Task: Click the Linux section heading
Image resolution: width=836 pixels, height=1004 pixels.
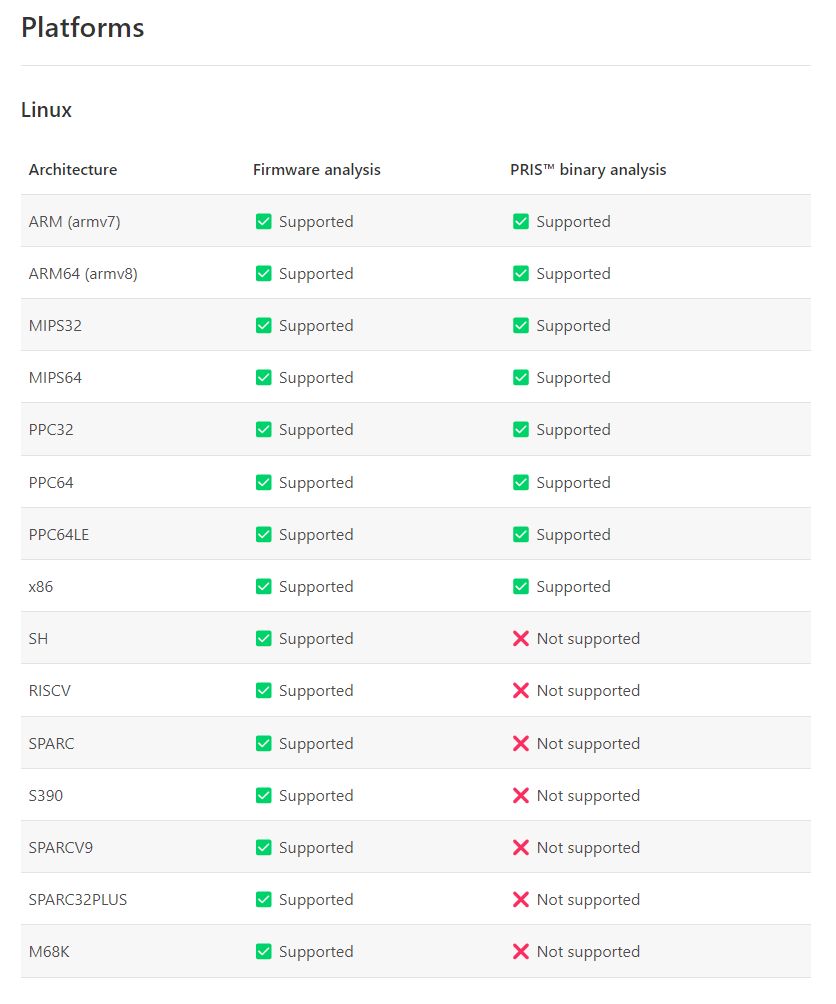Action: click(46, 109)
